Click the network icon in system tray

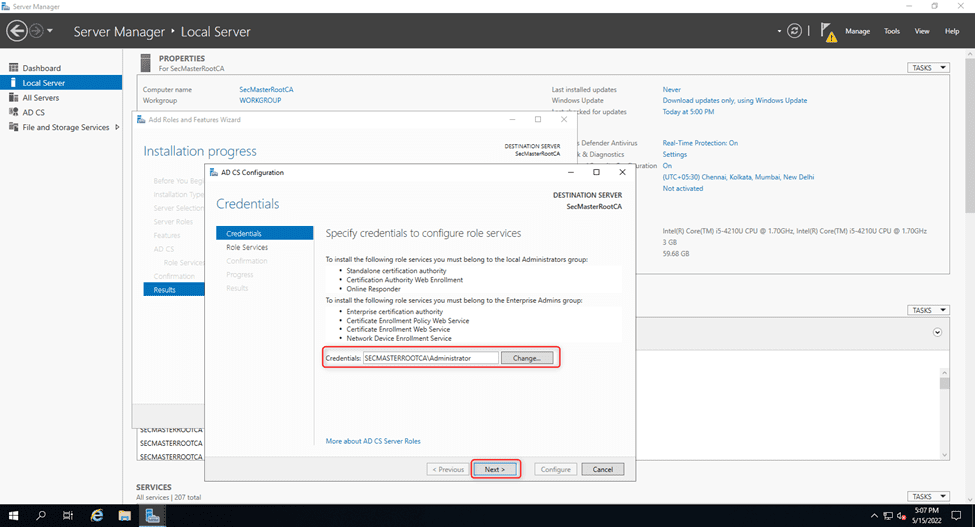(x=888, y=516)
